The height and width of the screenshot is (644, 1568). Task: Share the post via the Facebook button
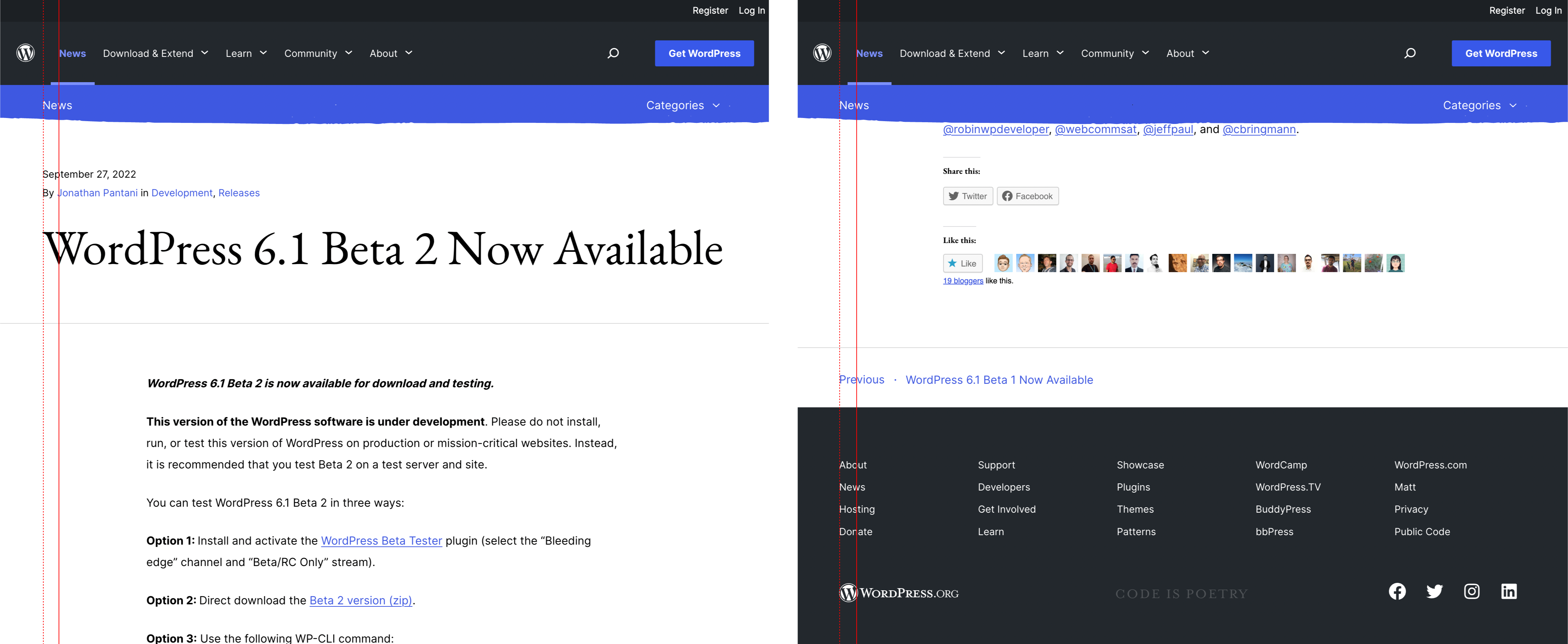pos(1027,196)
